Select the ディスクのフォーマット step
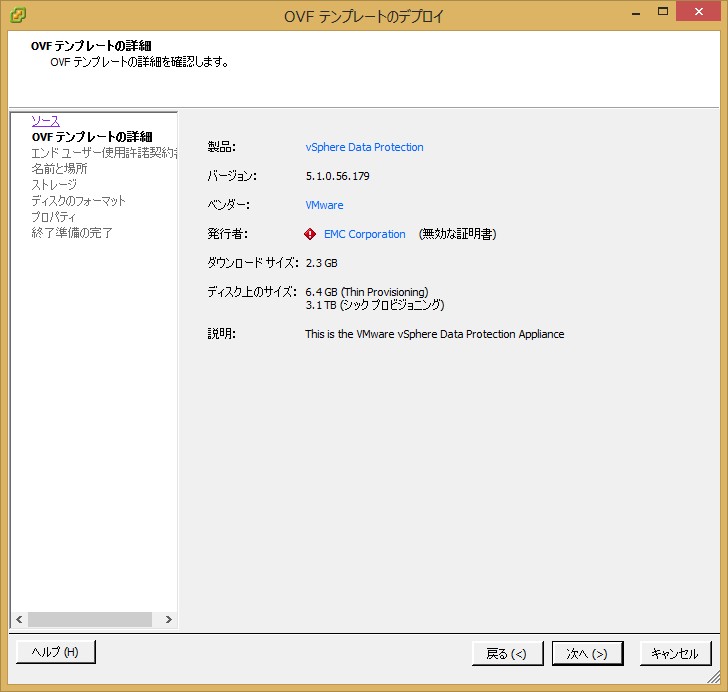This screenshot has width=728, height=692. click(78, 201)
